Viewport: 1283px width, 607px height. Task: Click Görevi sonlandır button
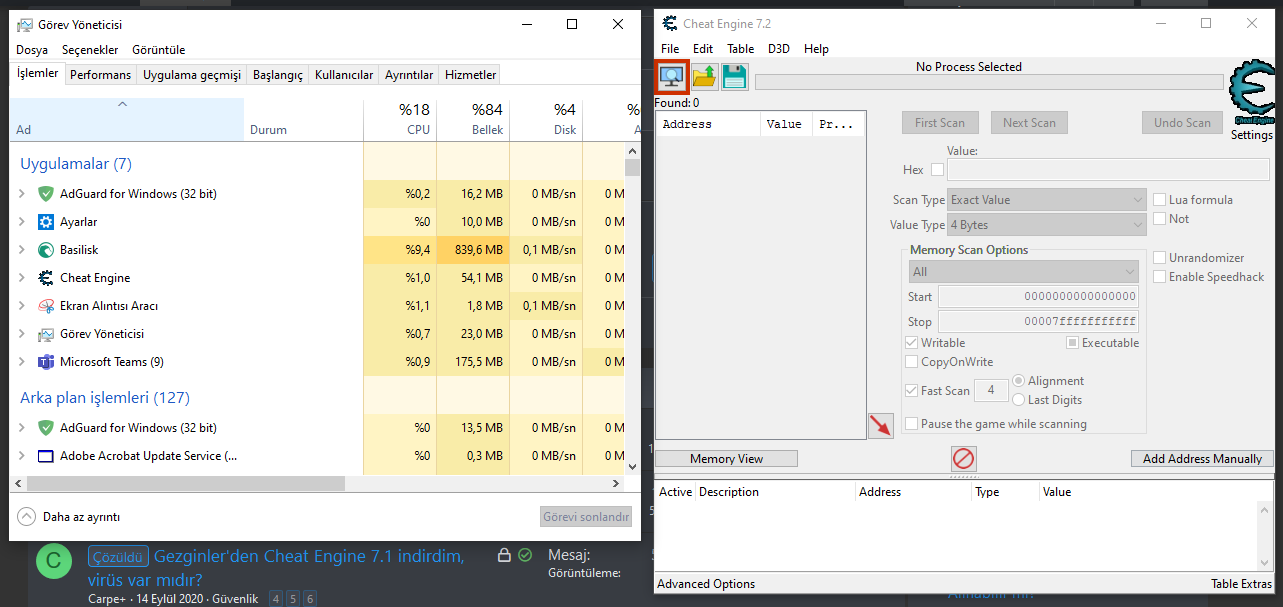[x=586, y=517]
